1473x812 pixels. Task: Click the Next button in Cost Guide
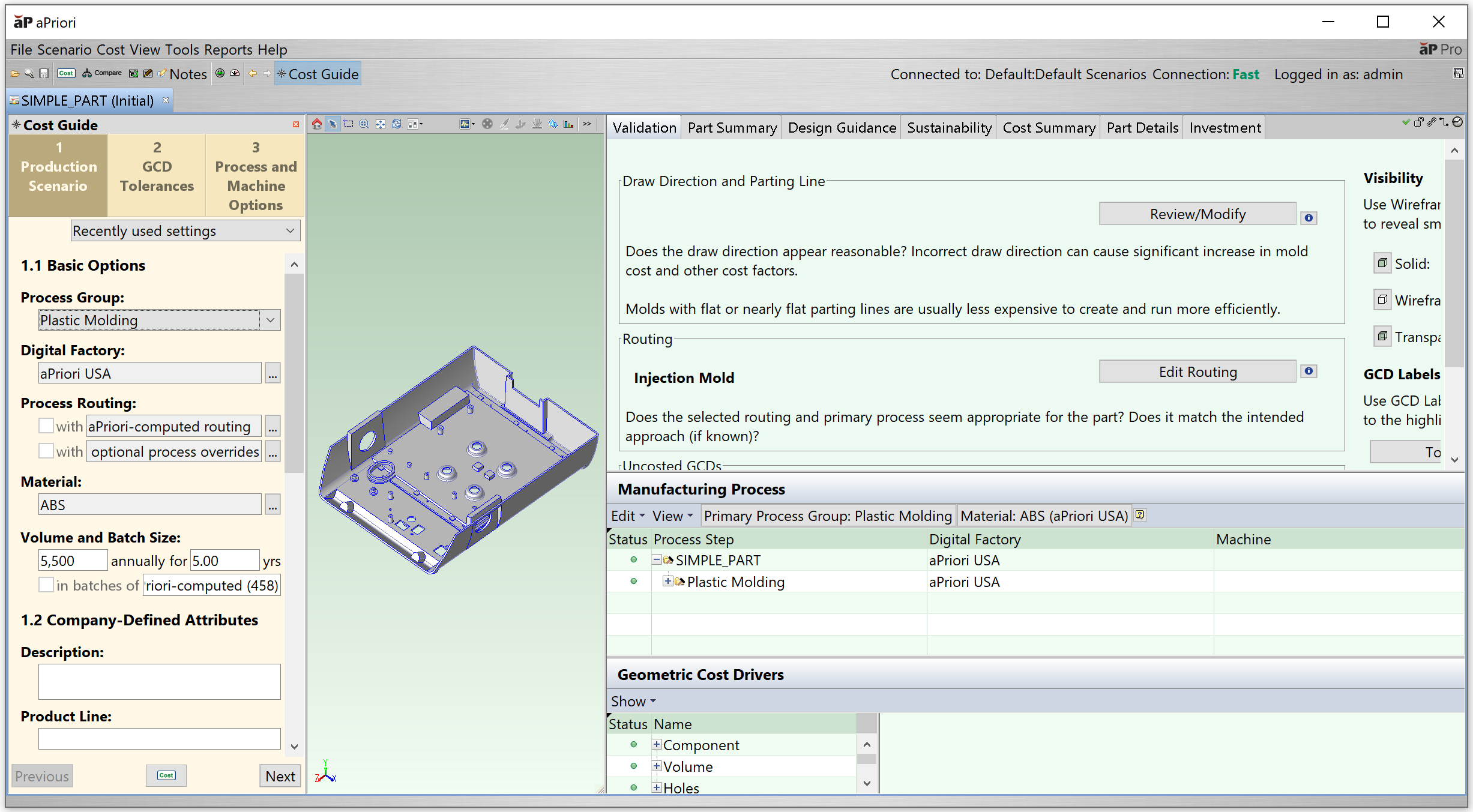[280, 775]
